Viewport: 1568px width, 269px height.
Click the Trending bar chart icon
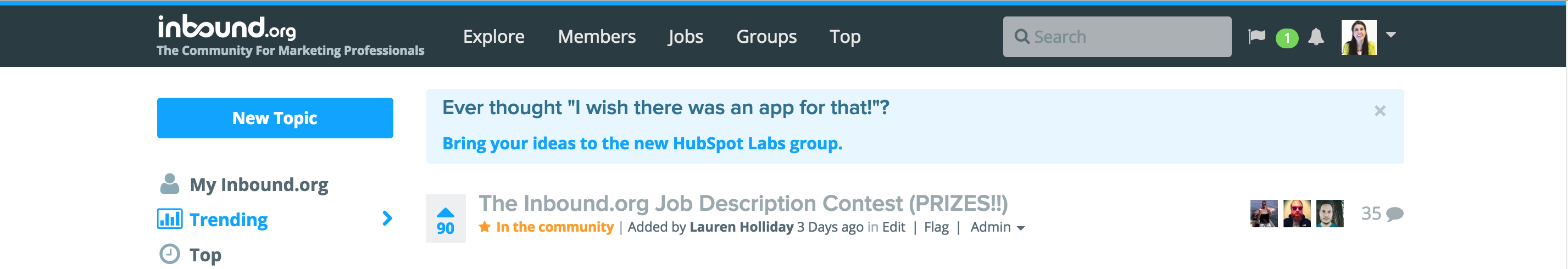coord(169,219)
